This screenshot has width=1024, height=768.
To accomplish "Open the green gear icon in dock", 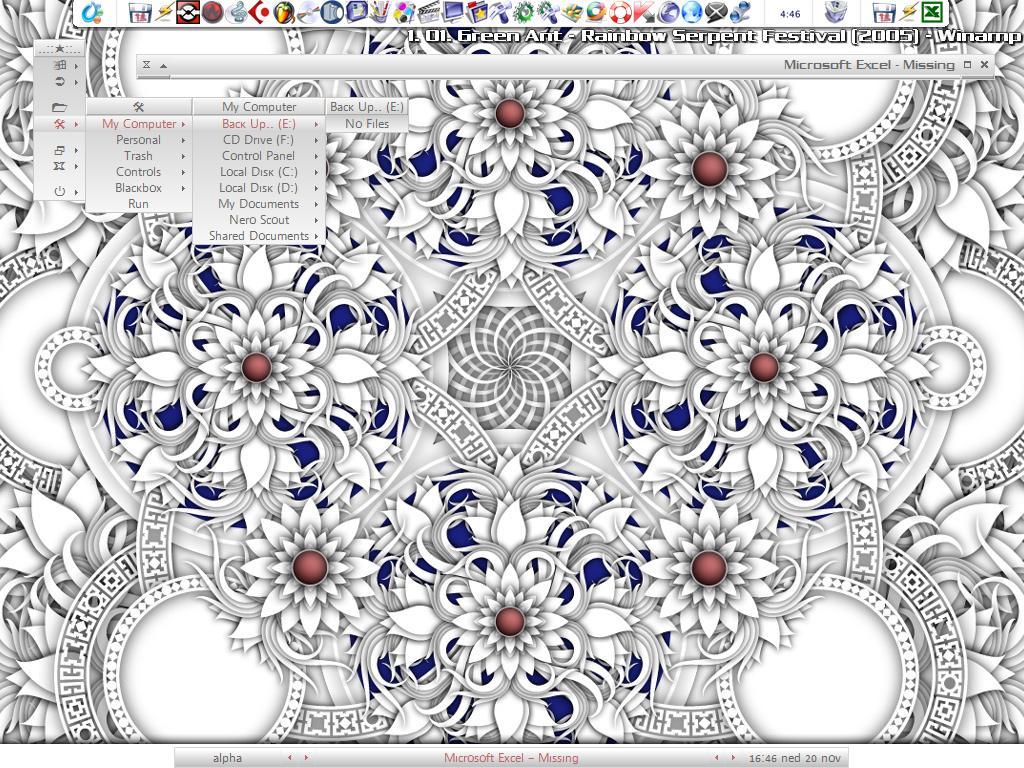I will pos(523,12).
